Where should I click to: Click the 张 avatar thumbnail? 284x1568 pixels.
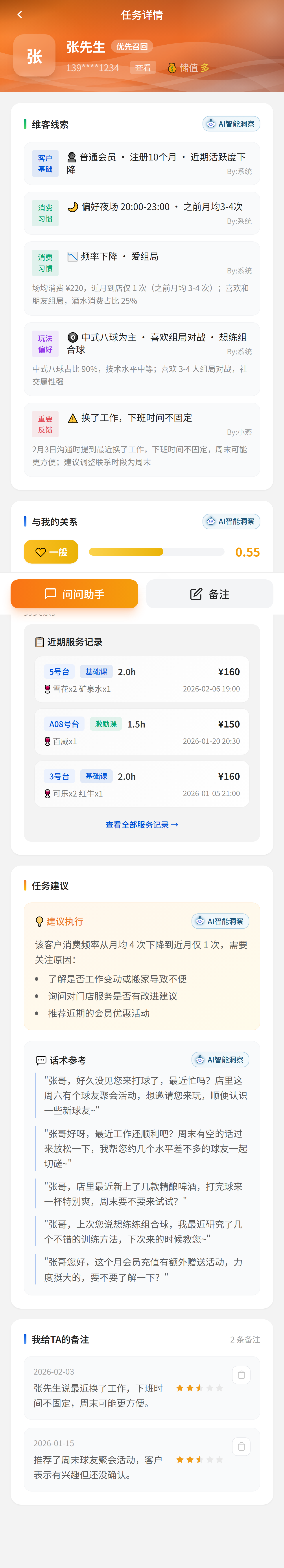coord(34,55)
